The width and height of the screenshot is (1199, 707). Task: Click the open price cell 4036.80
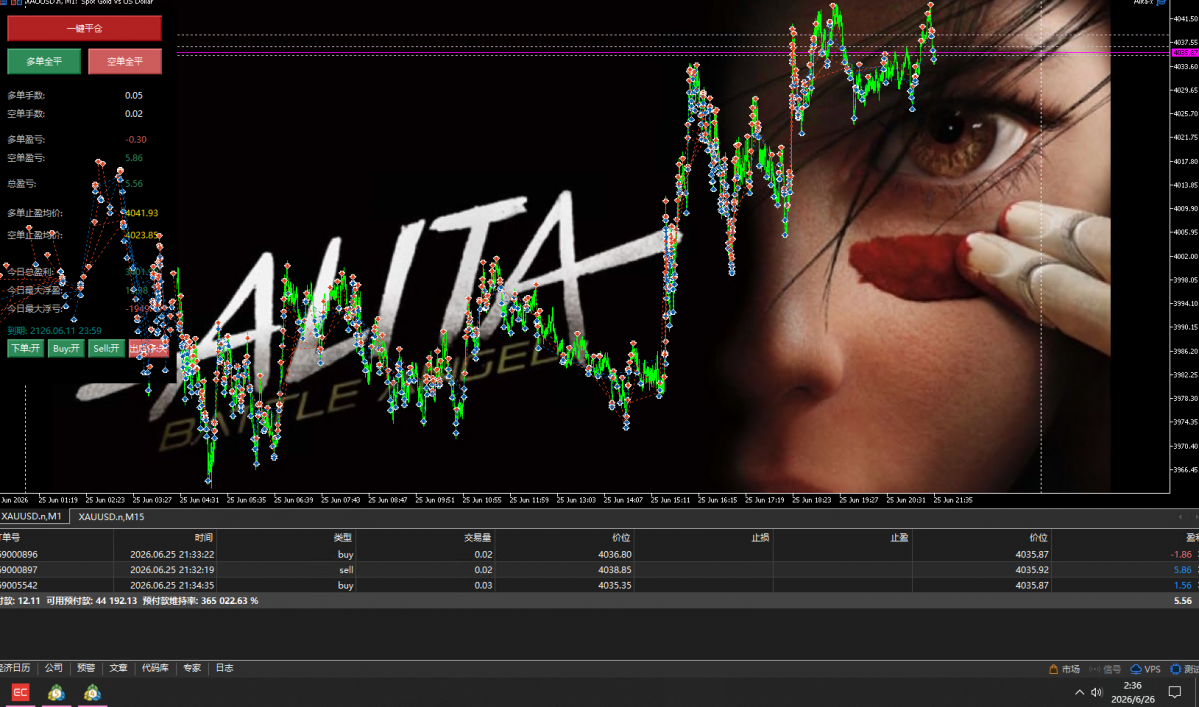click(x=616, y=554)
